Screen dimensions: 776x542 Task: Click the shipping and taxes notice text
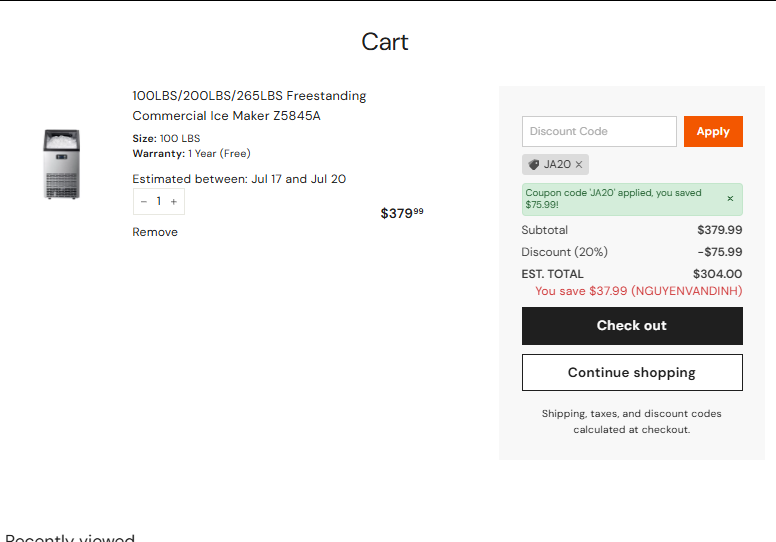coord(631,422)
